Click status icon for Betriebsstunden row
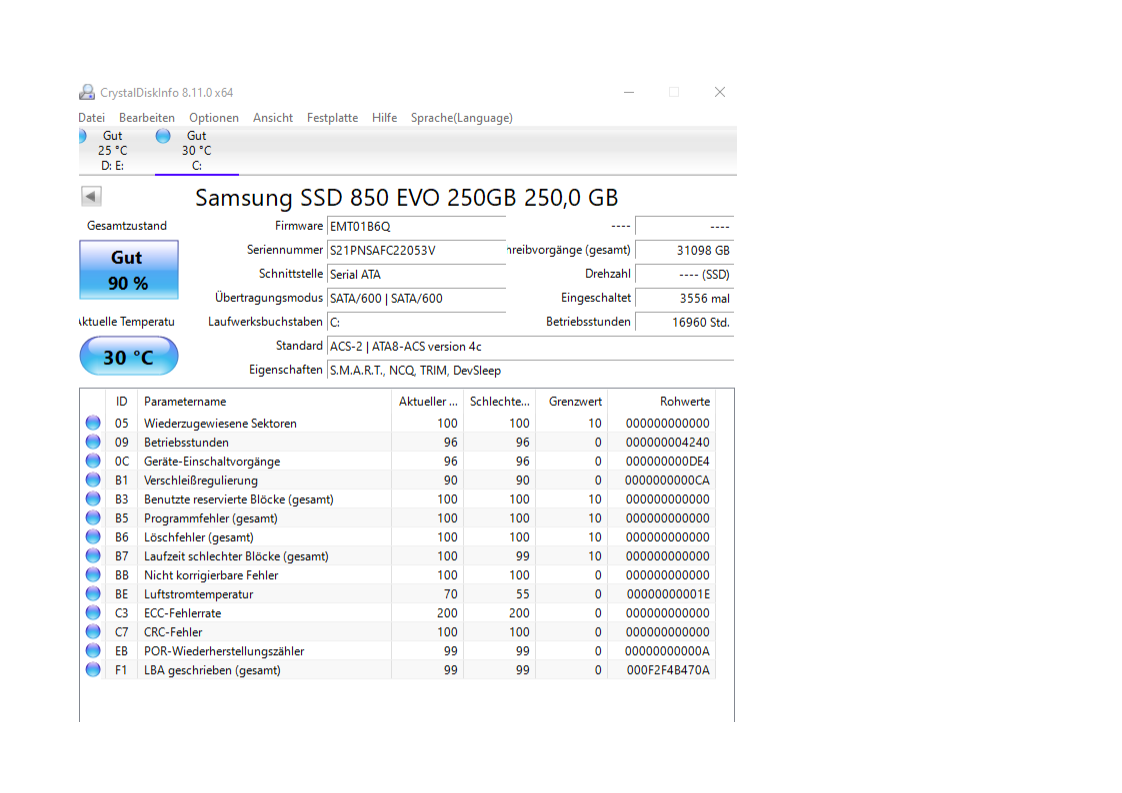This screenshot has width=1122, height=793. point(93,442)
